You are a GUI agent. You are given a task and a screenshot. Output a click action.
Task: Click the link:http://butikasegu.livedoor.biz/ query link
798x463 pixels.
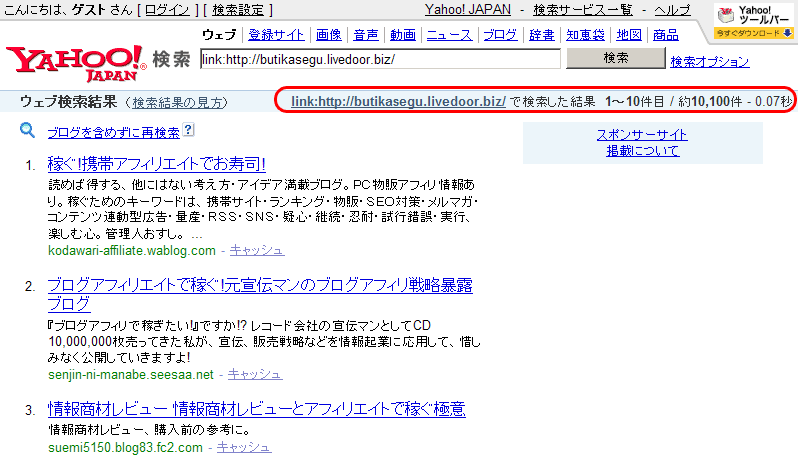click(398, 101)
